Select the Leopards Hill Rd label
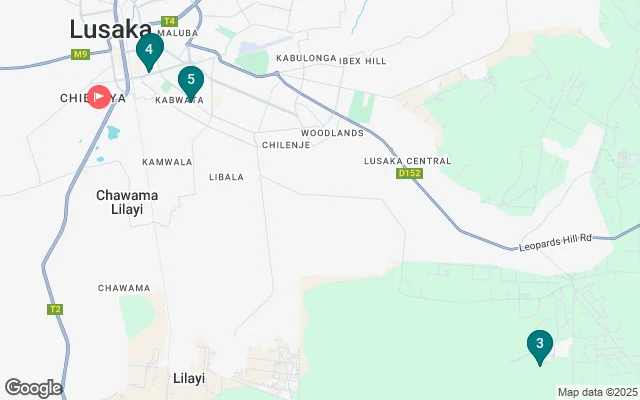Viewport: 640px width, 400px height. (x=555, y=242)
